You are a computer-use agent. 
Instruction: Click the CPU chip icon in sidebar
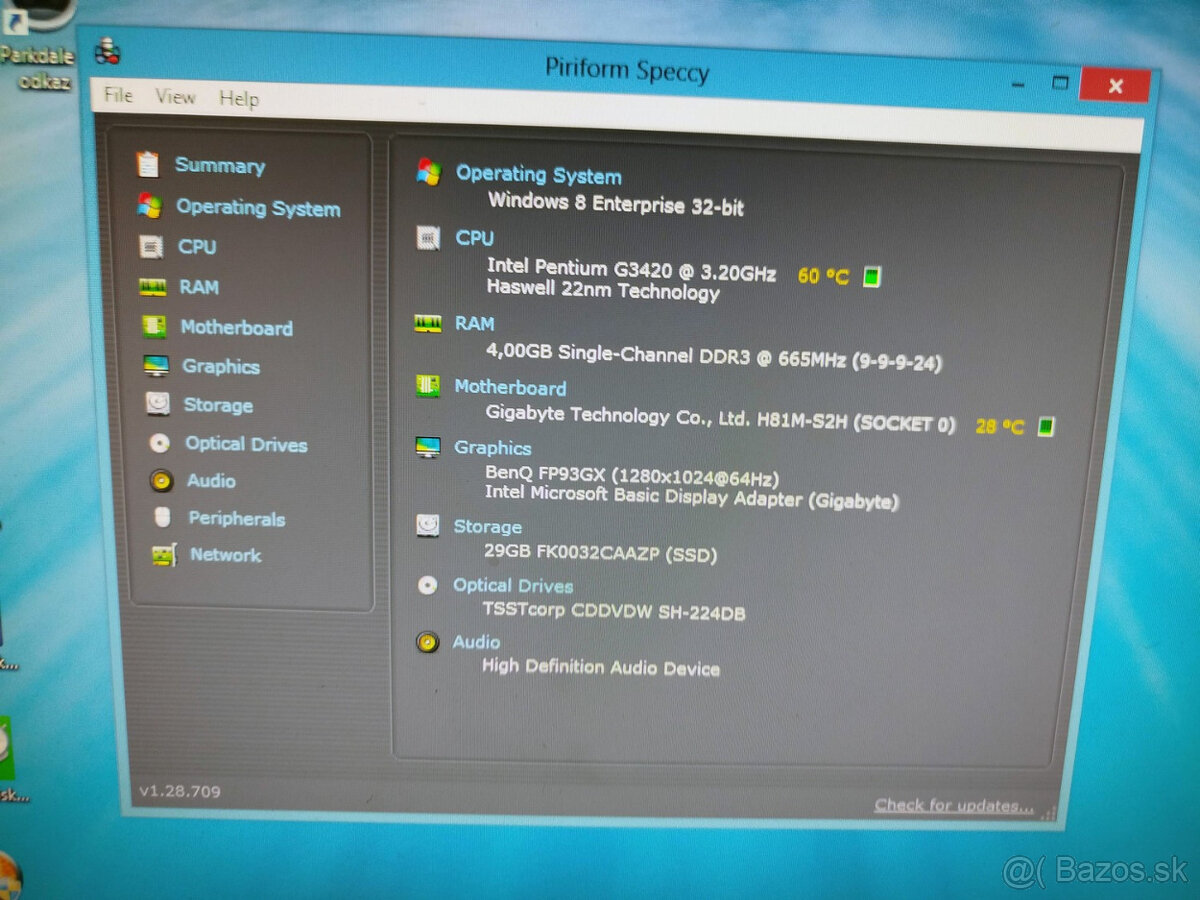pyautogui.click(x=151, y=246)
